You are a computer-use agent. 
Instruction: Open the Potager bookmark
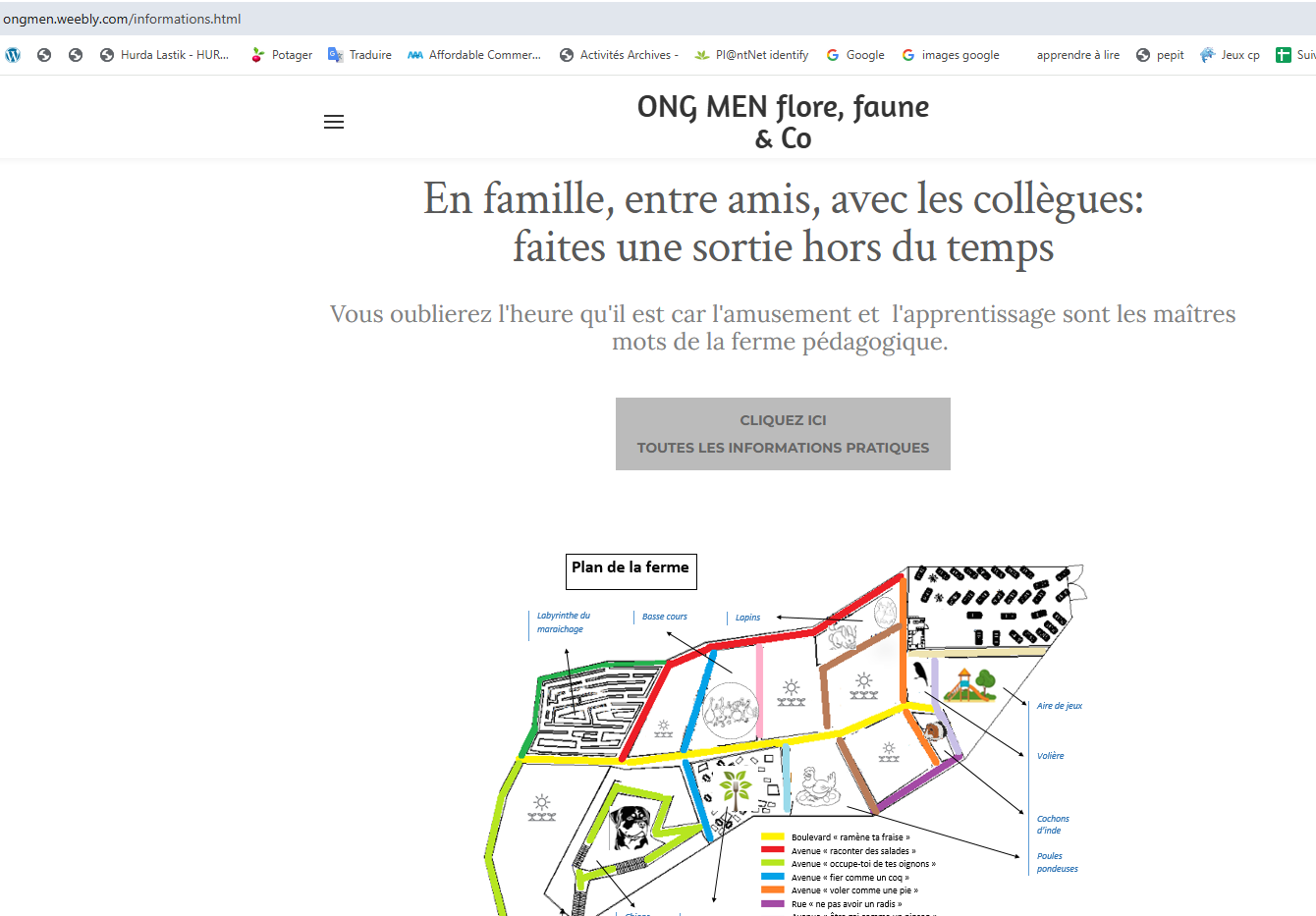tap(281, 55)
